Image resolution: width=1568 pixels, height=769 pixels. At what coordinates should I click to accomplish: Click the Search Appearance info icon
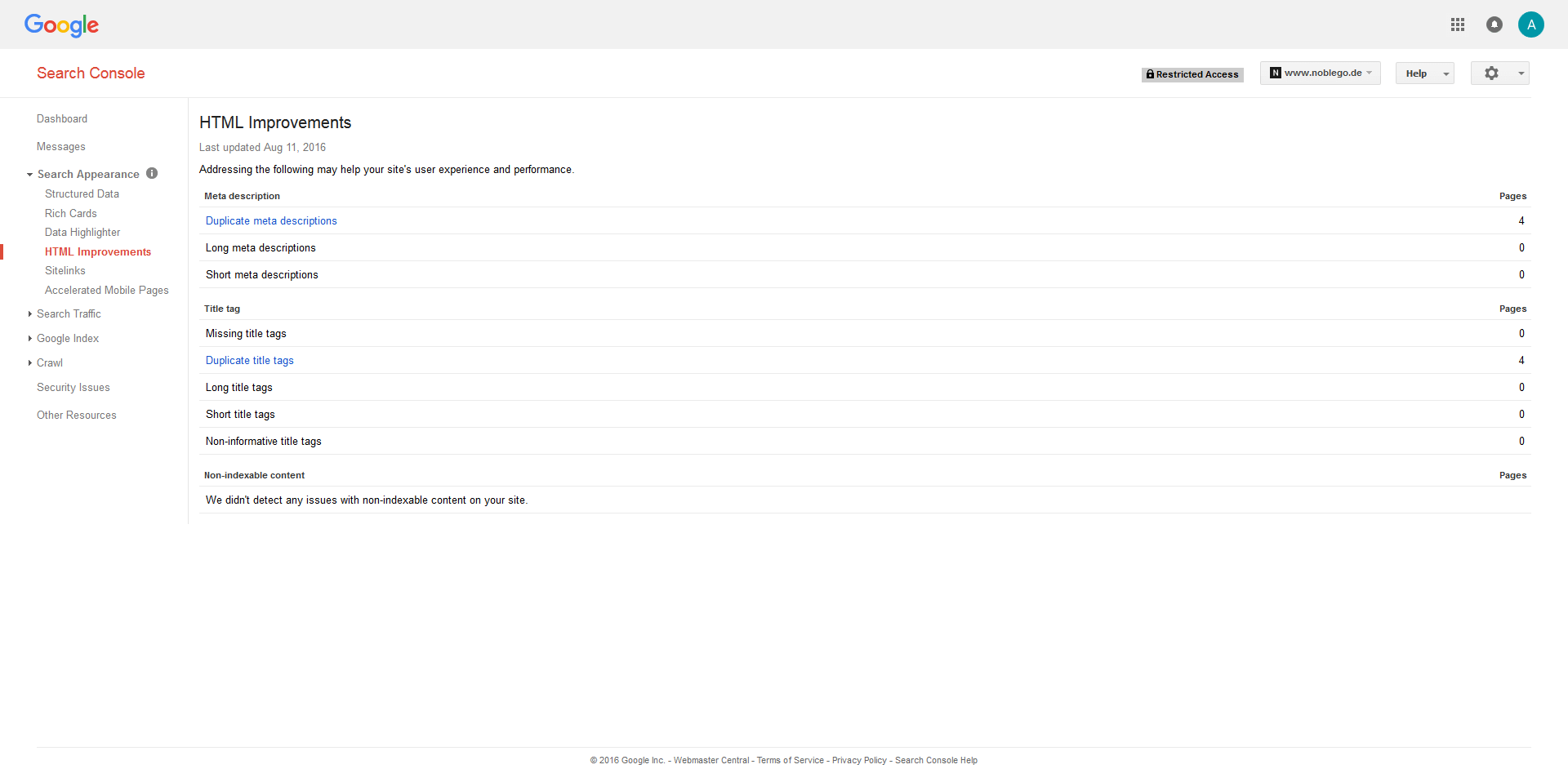[152, 173]
